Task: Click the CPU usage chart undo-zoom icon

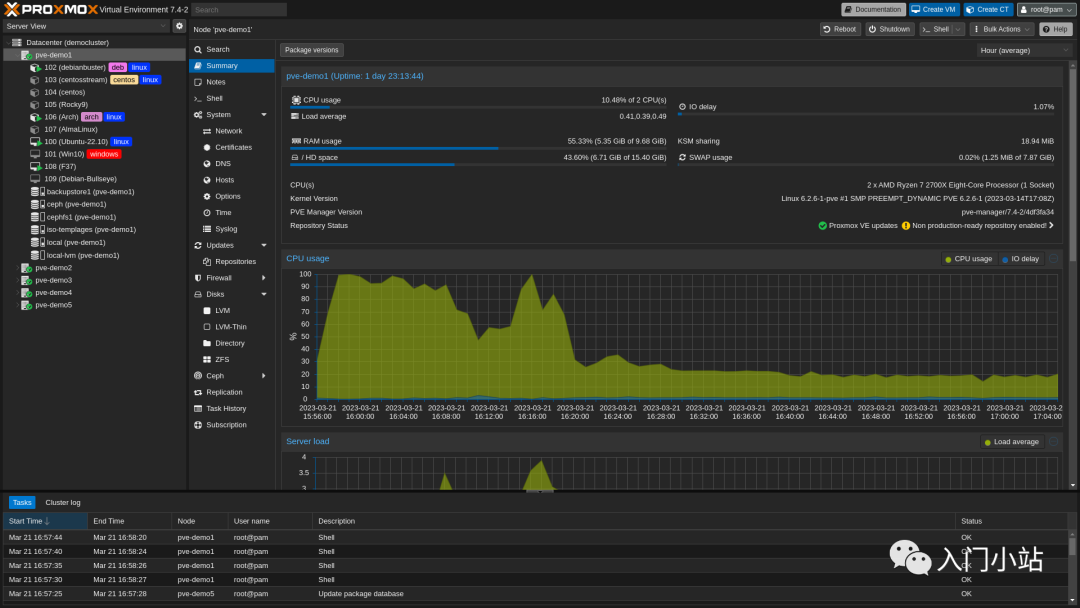Action: pyautogui.click(x=1053, y=259)
